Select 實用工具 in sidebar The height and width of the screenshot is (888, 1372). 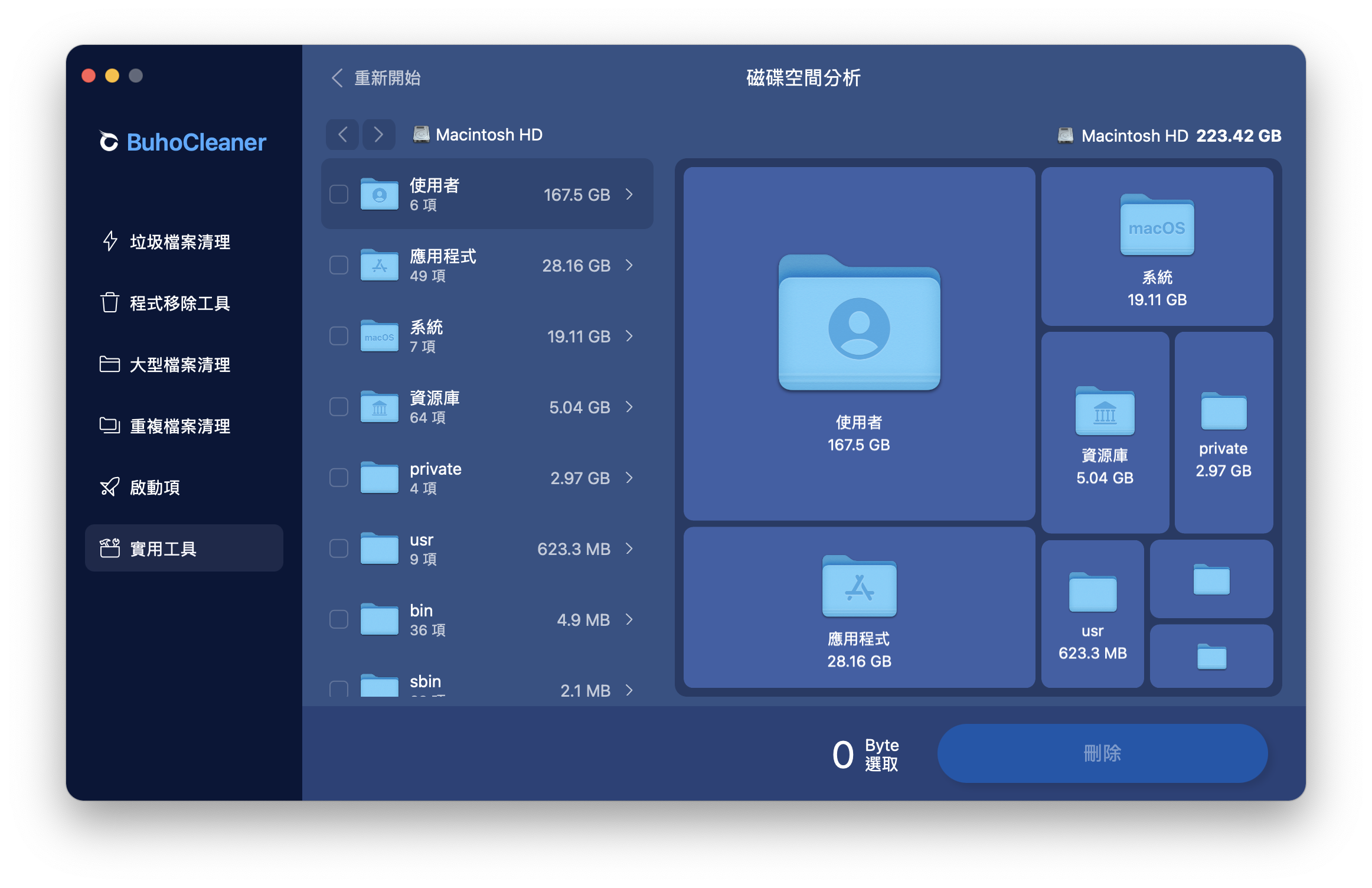tap(184, 548)
